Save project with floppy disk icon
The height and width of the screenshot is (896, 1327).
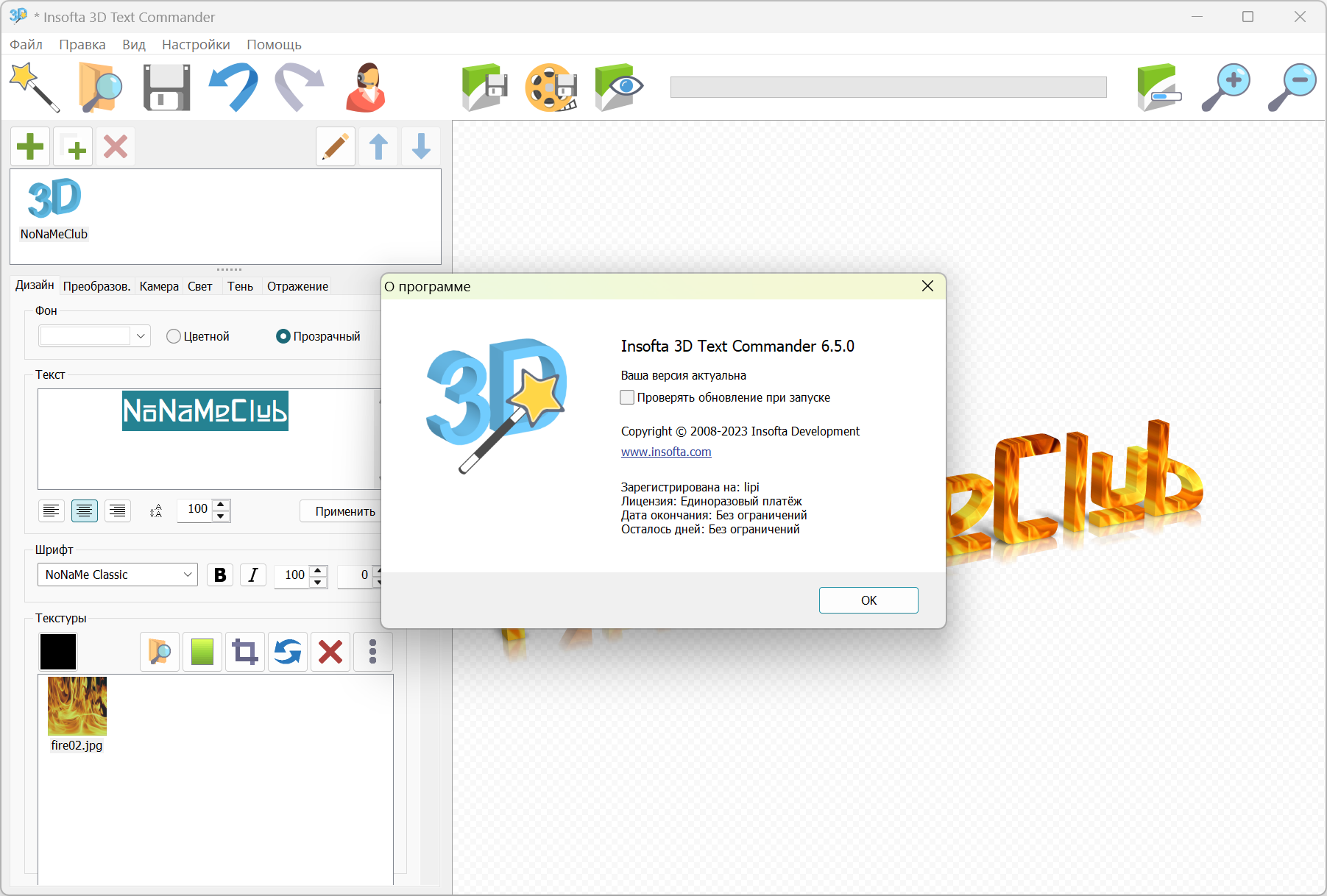point(166,88)
